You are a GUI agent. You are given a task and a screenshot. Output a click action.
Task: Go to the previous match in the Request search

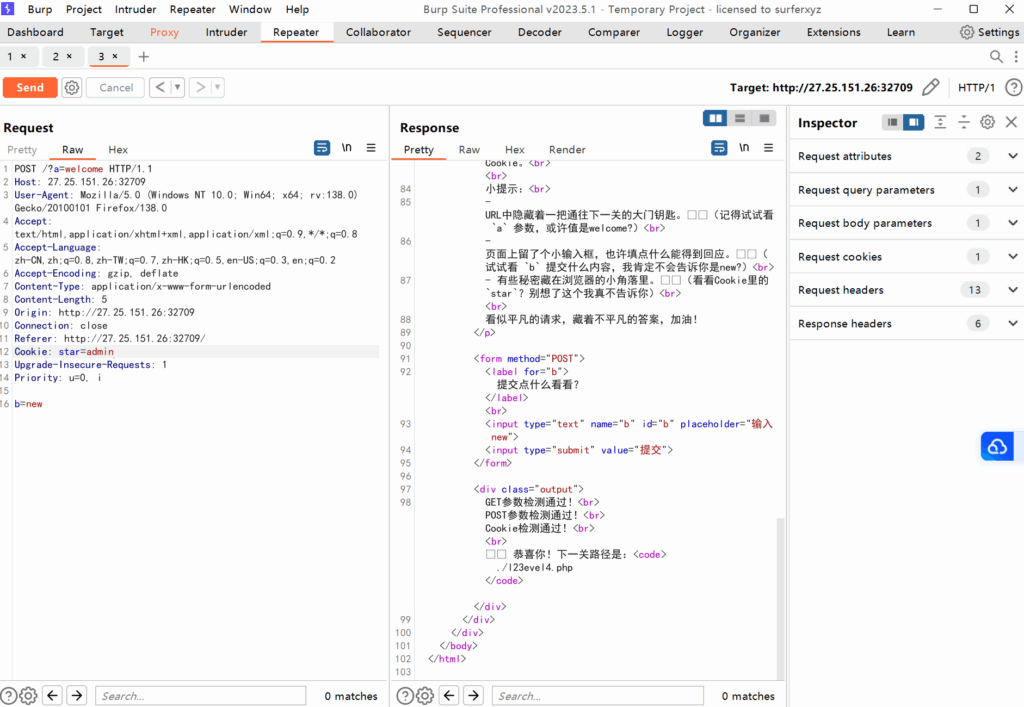[x=52, y=696]
